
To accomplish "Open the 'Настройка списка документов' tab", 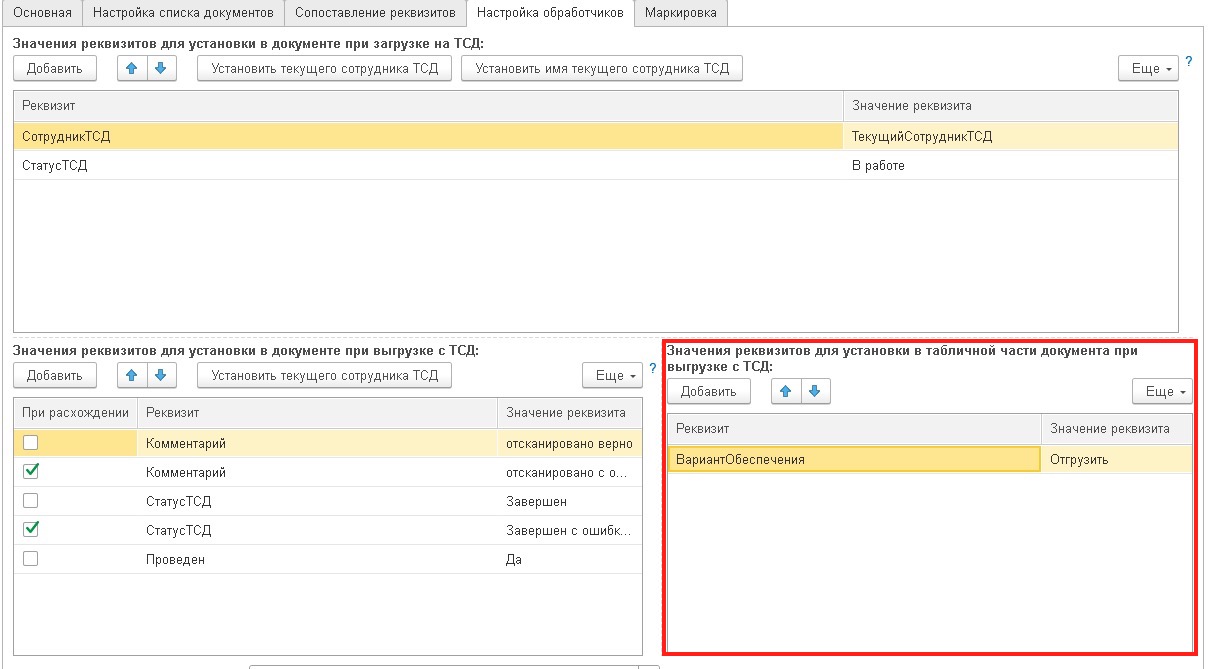I will [183, 12].
